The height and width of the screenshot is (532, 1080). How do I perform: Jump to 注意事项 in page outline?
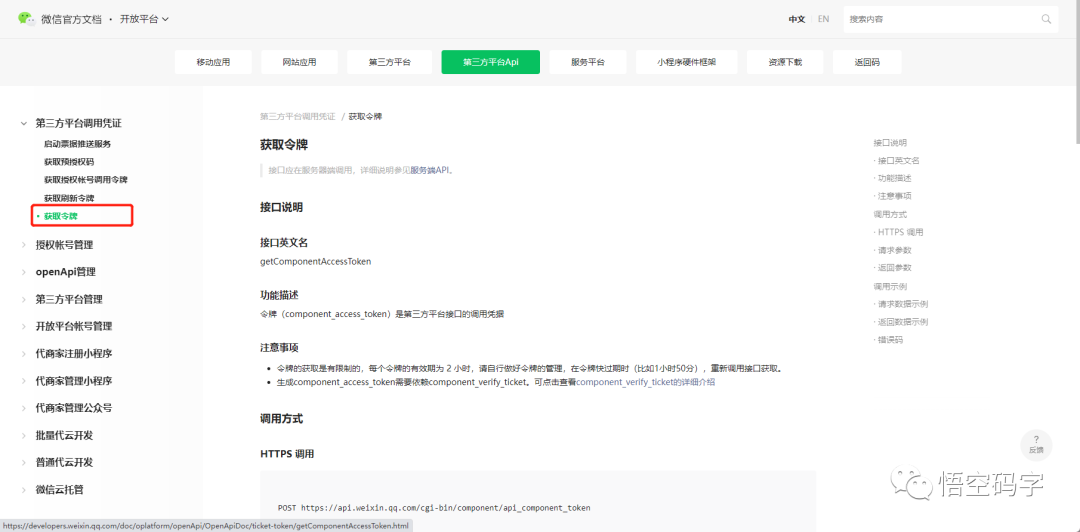[x=894, y=196]
